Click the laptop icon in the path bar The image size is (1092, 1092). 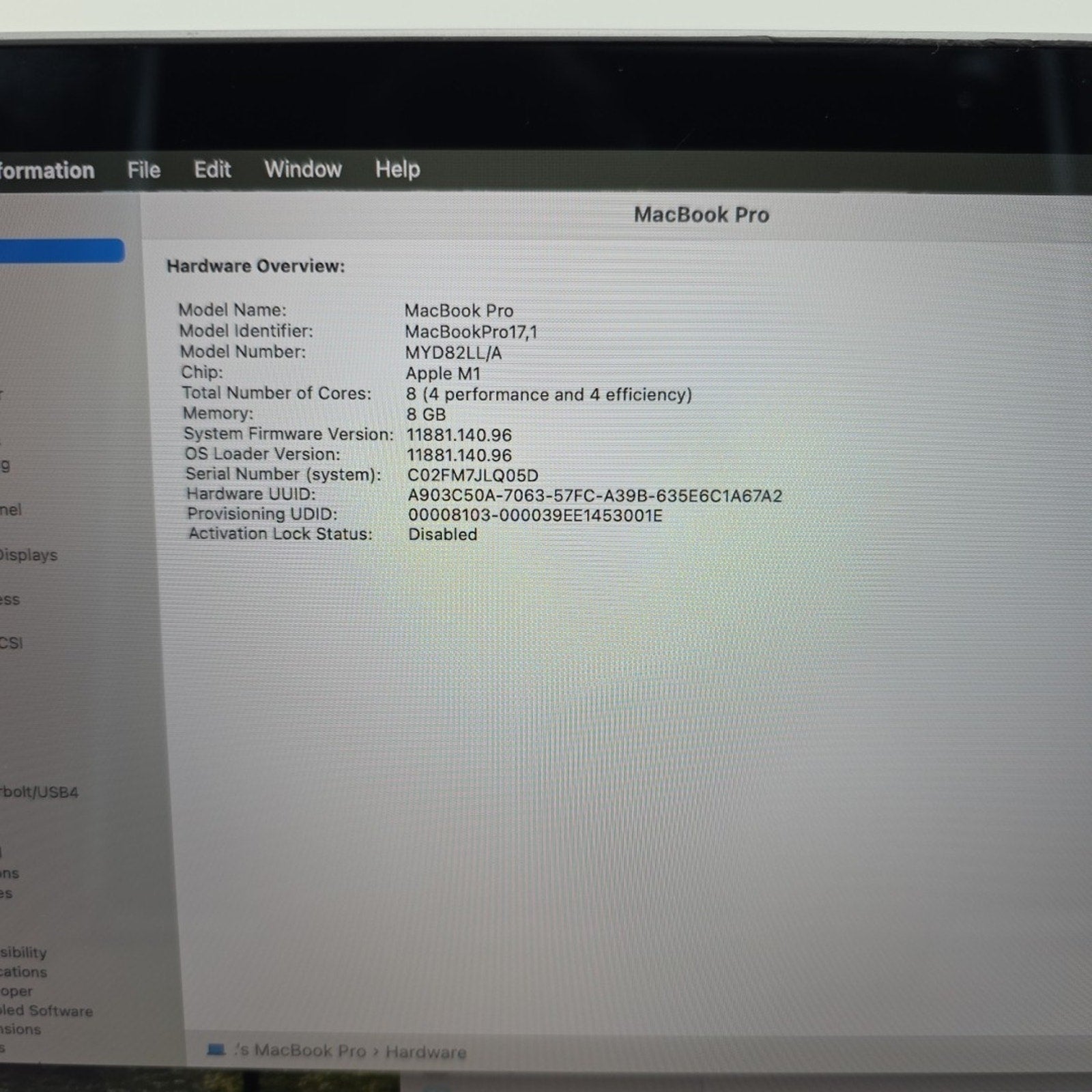point(216,1049)
